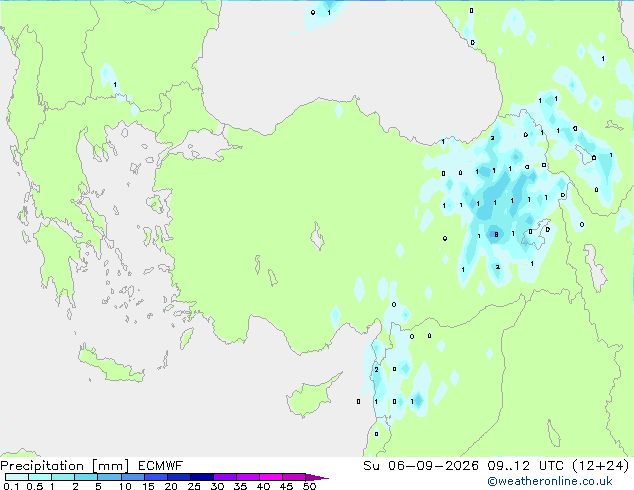Click Lake Van outline on the map
This screenshot has height=490, width=634.
coord(537,234)
